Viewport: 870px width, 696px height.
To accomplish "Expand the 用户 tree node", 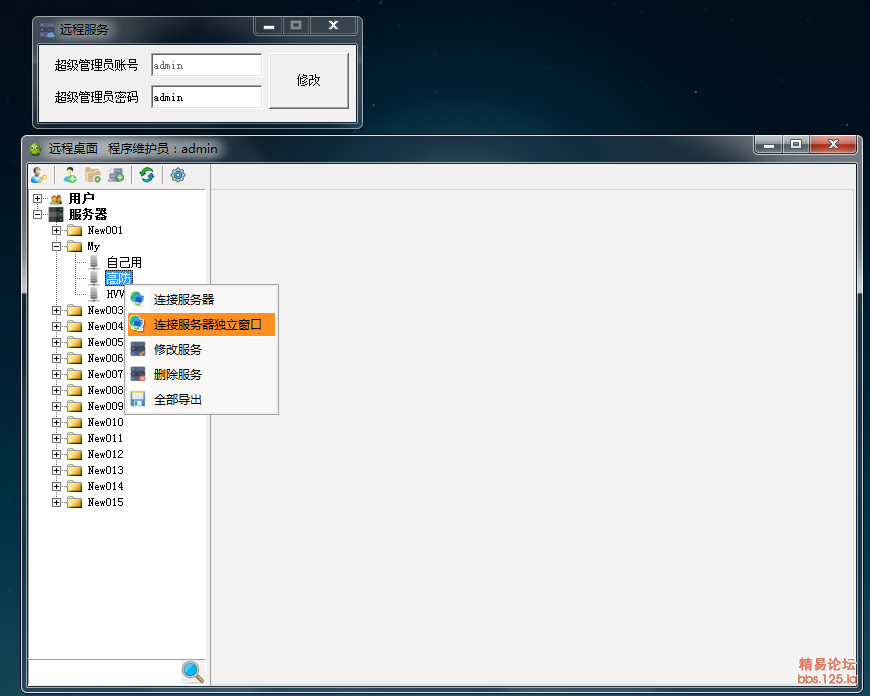I will [x=38, y=199].
